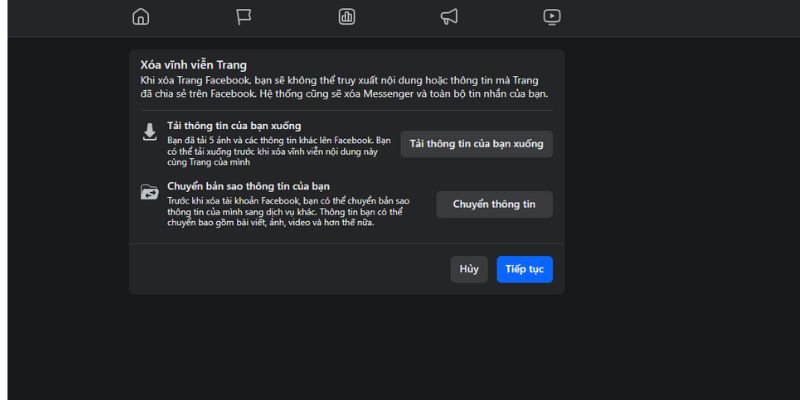Click the "Chuyển bản sao thông tin của bạn" heading
Screen dimensions: 800x400
click(249, 185)
